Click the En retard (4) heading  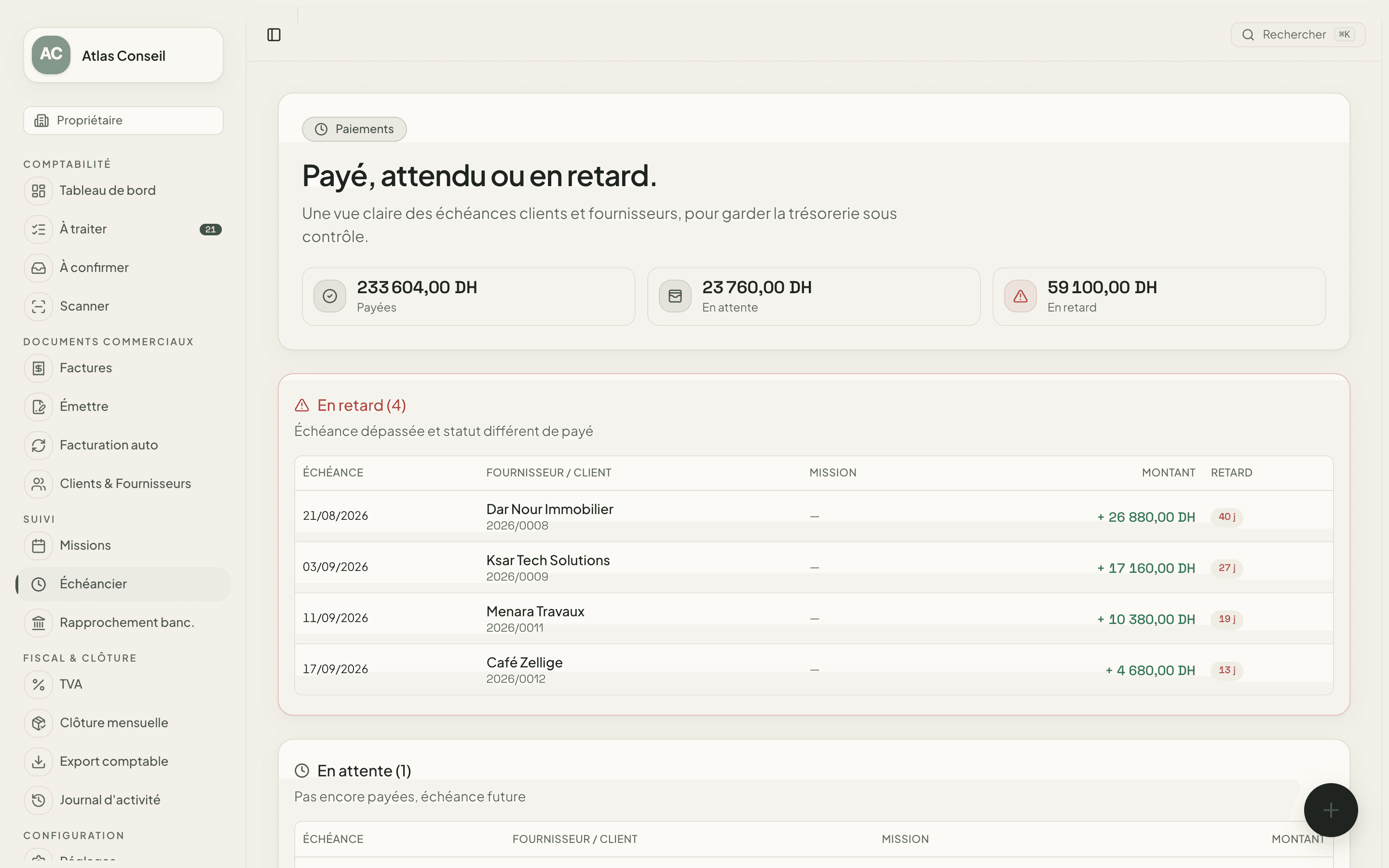(x=362, y=406)
